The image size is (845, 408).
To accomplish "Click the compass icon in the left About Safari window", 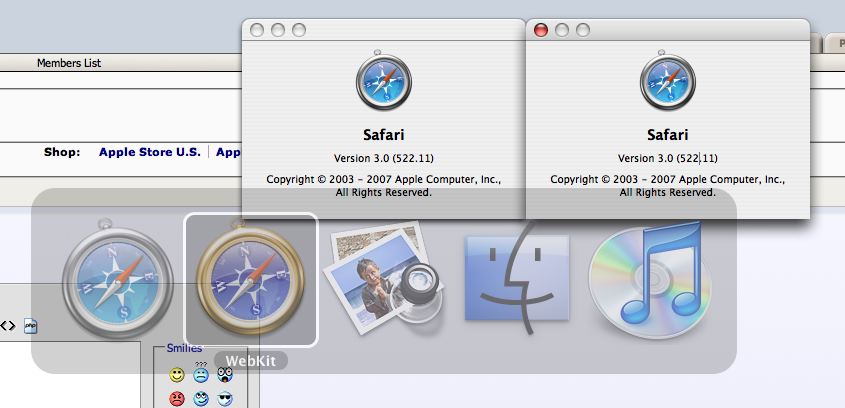I will [x=384, y=81].
